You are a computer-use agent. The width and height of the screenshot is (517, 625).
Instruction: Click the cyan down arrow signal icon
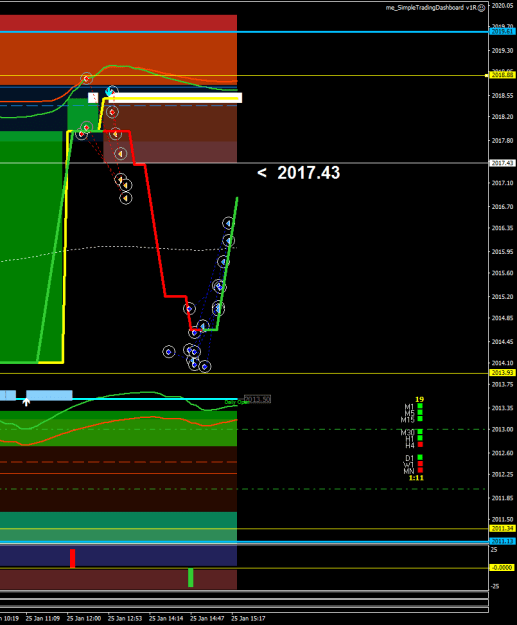click(109, 92)
